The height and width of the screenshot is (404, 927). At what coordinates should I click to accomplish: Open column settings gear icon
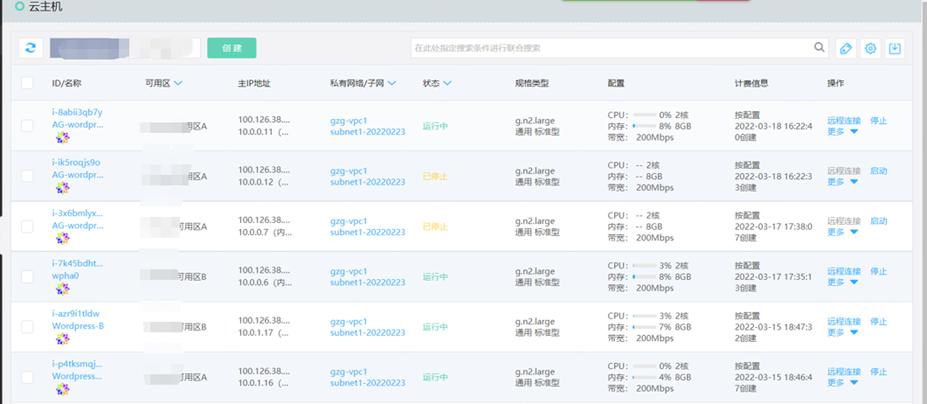click(x=870, y=49)
